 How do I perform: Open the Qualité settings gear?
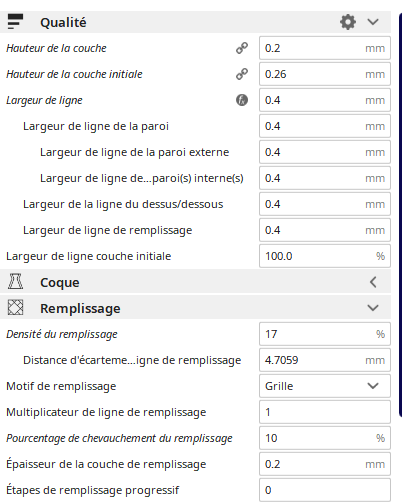click(348, 22)
